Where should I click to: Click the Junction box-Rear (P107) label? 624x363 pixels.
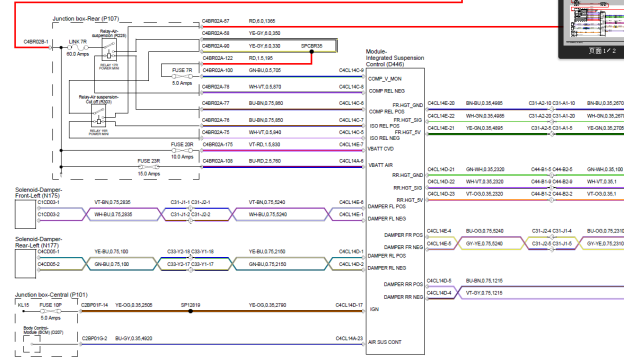click(86, 19)
